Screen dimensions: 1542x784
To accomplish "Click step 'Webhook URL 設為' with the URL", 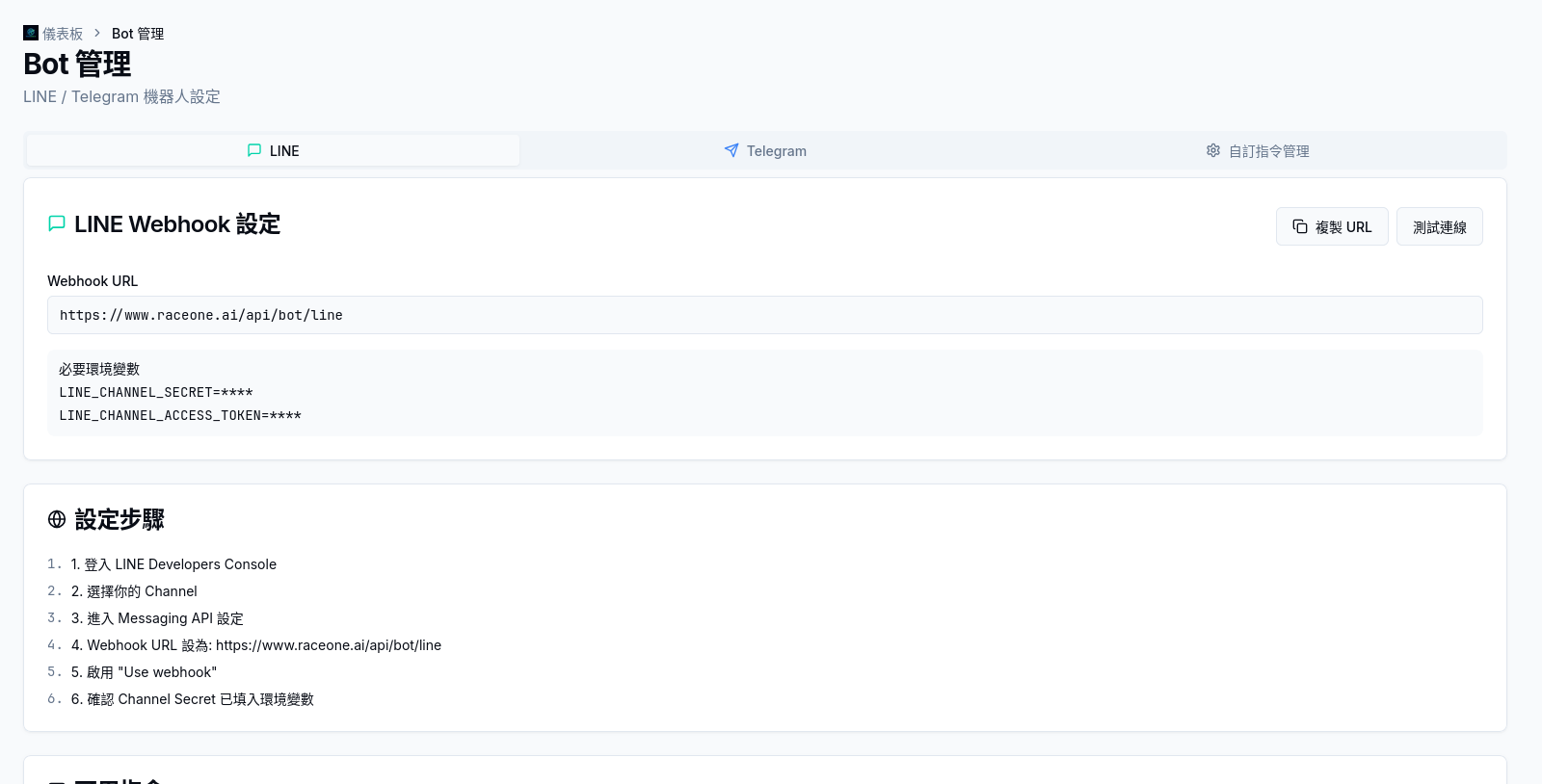I will 256,645.
